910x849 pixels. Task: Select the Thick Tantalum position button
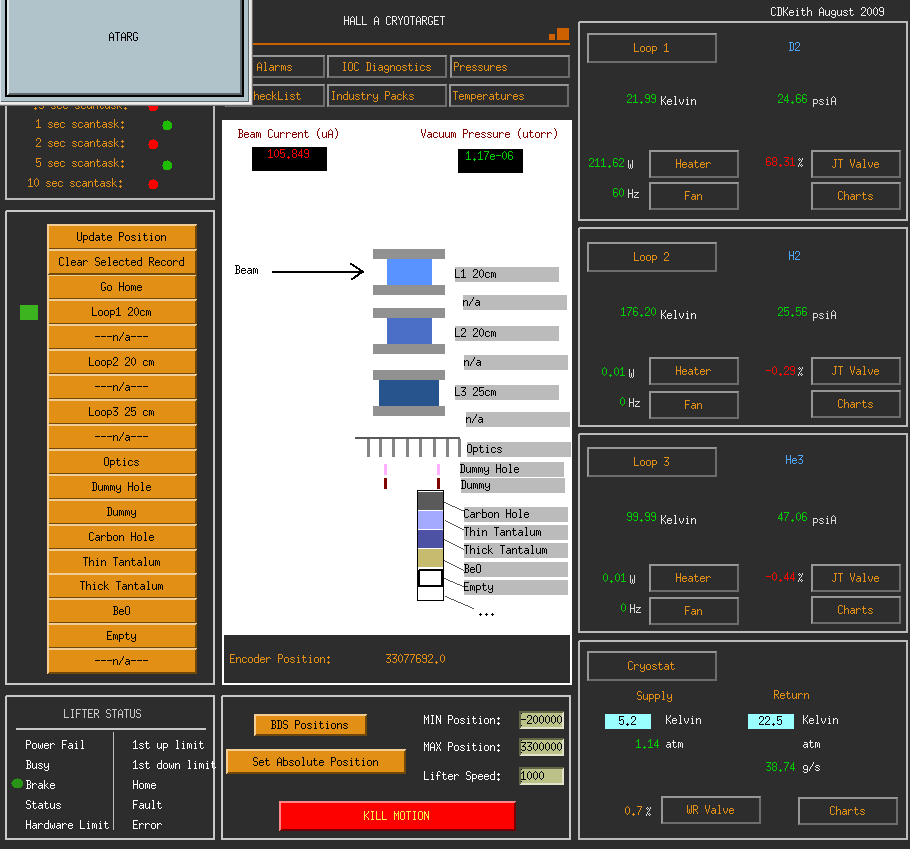[122, 586]
